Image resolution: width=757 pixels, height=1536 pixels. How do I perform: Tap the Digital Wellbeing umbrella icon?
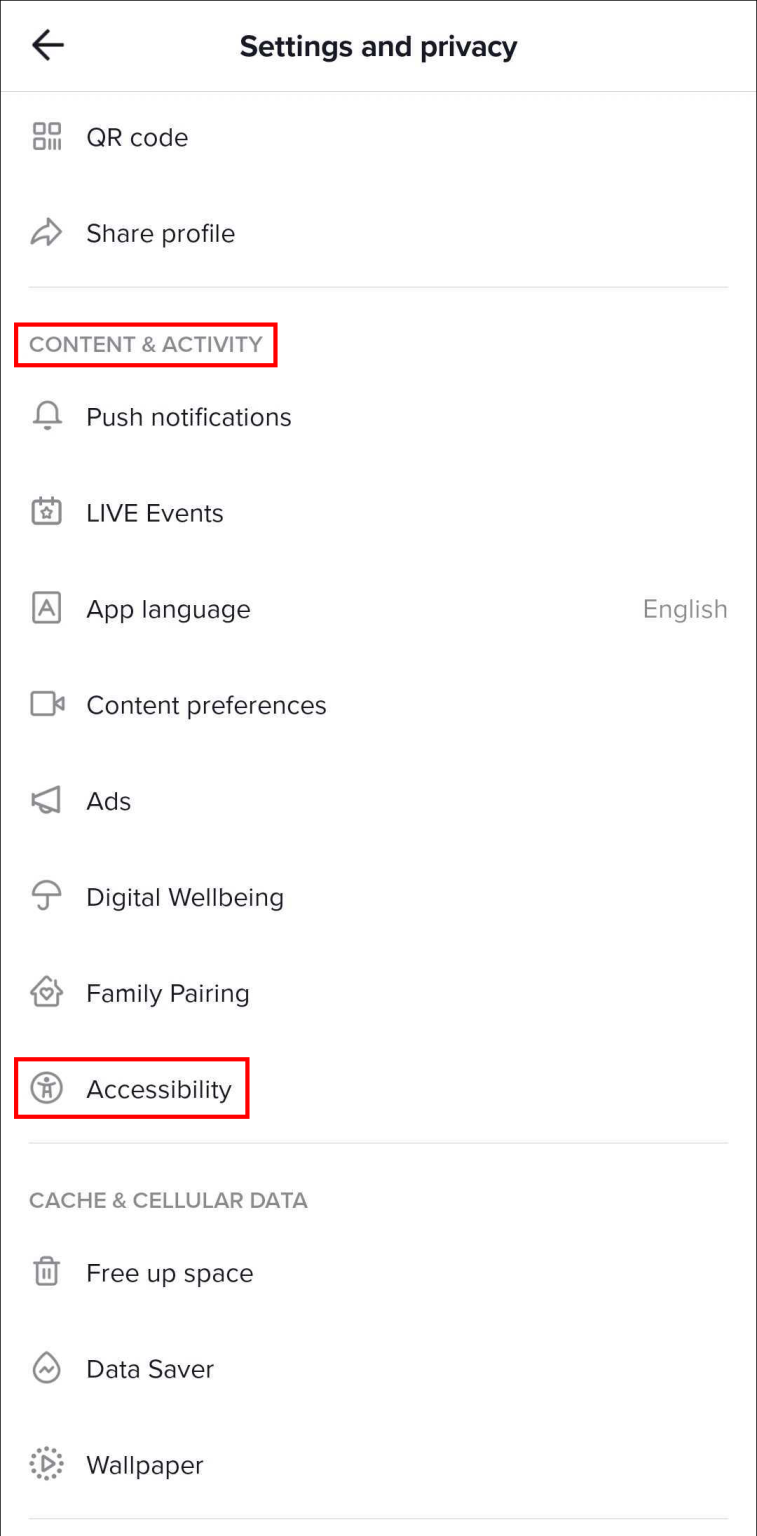click(x=47, y=897)
